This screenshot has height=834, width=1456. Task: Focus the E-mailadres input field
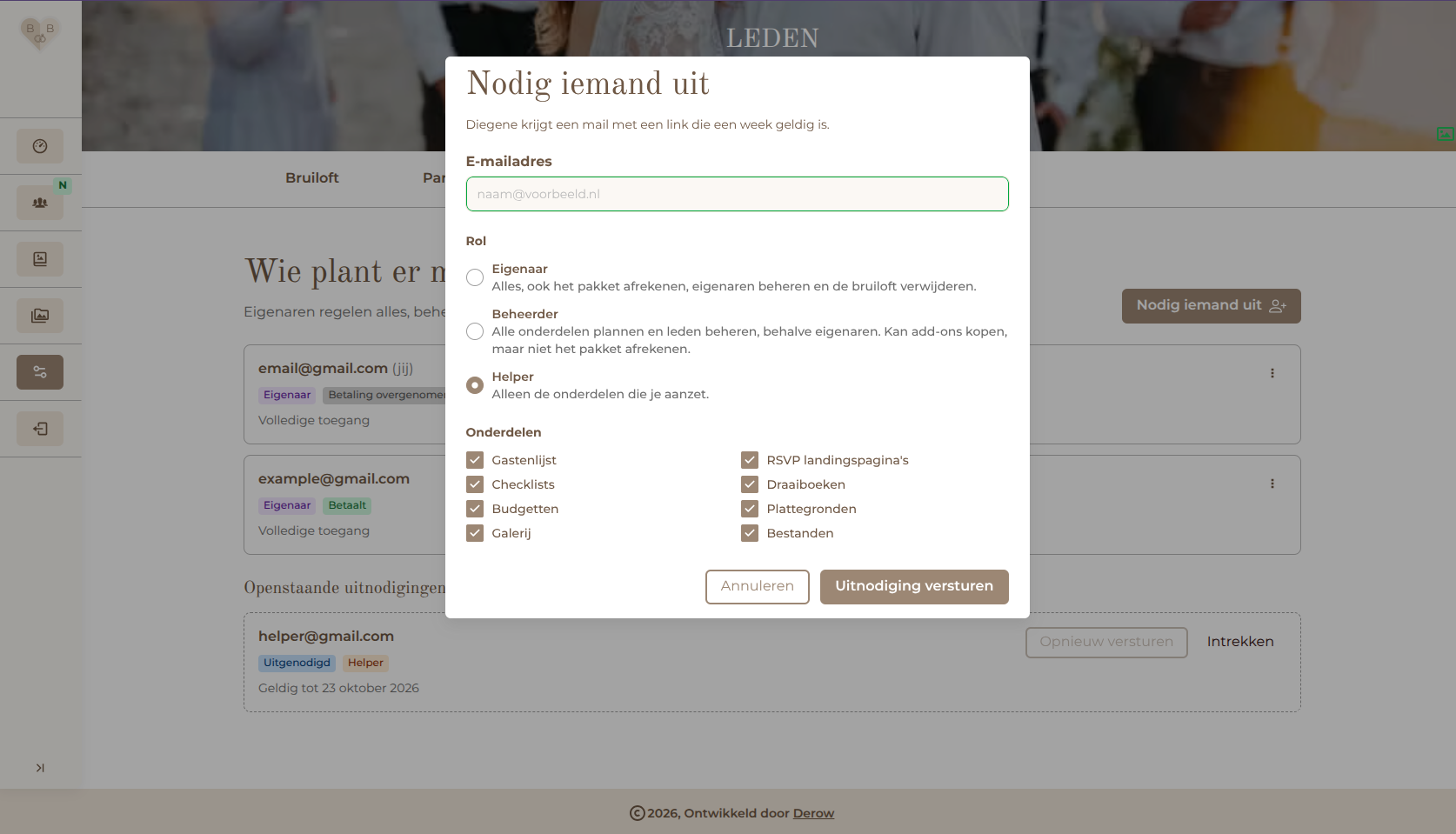(738, 194)
